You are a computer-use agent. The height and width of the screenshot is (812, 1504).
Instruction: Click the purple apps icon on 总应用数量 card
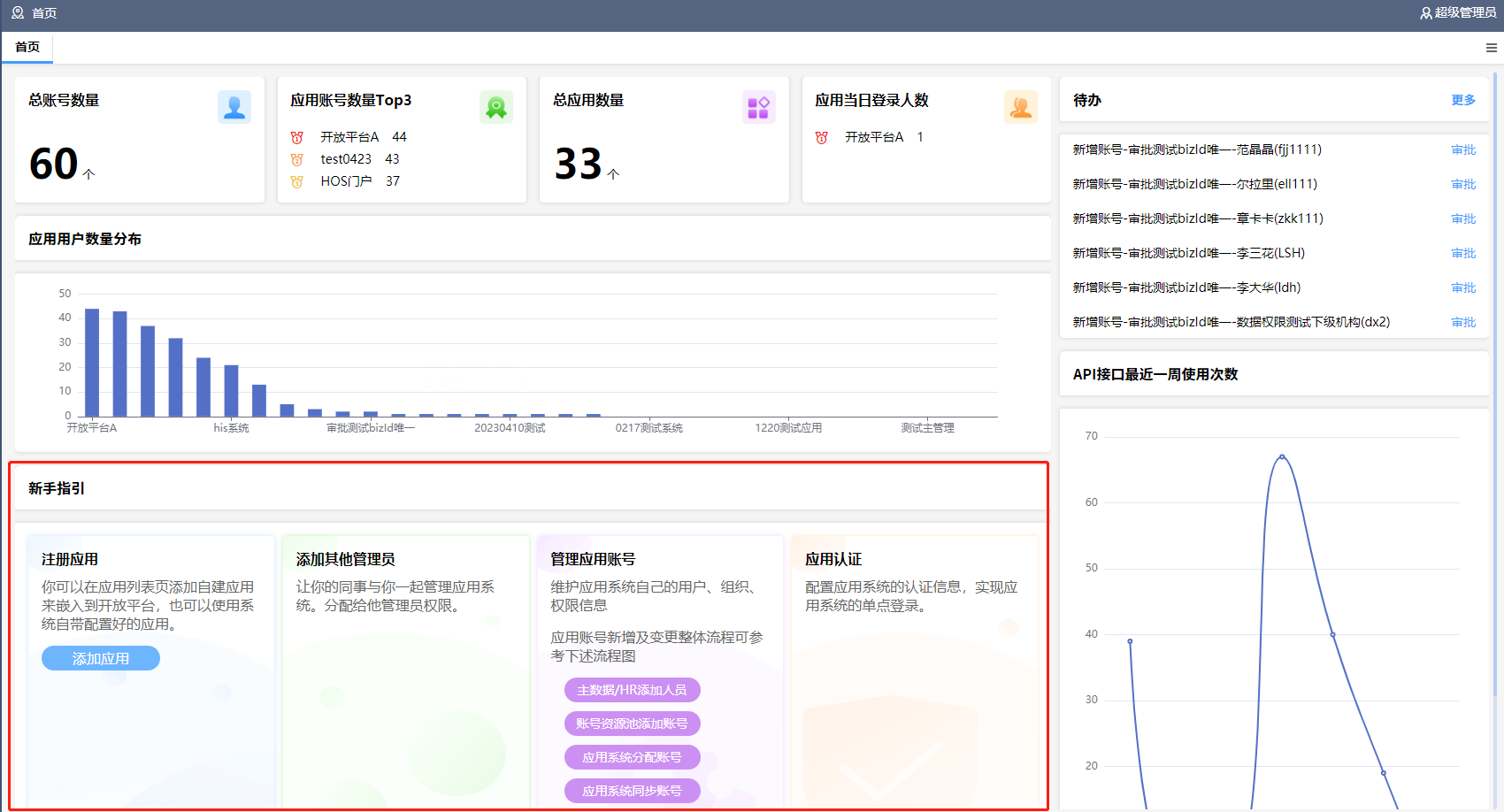pos(758,107)
